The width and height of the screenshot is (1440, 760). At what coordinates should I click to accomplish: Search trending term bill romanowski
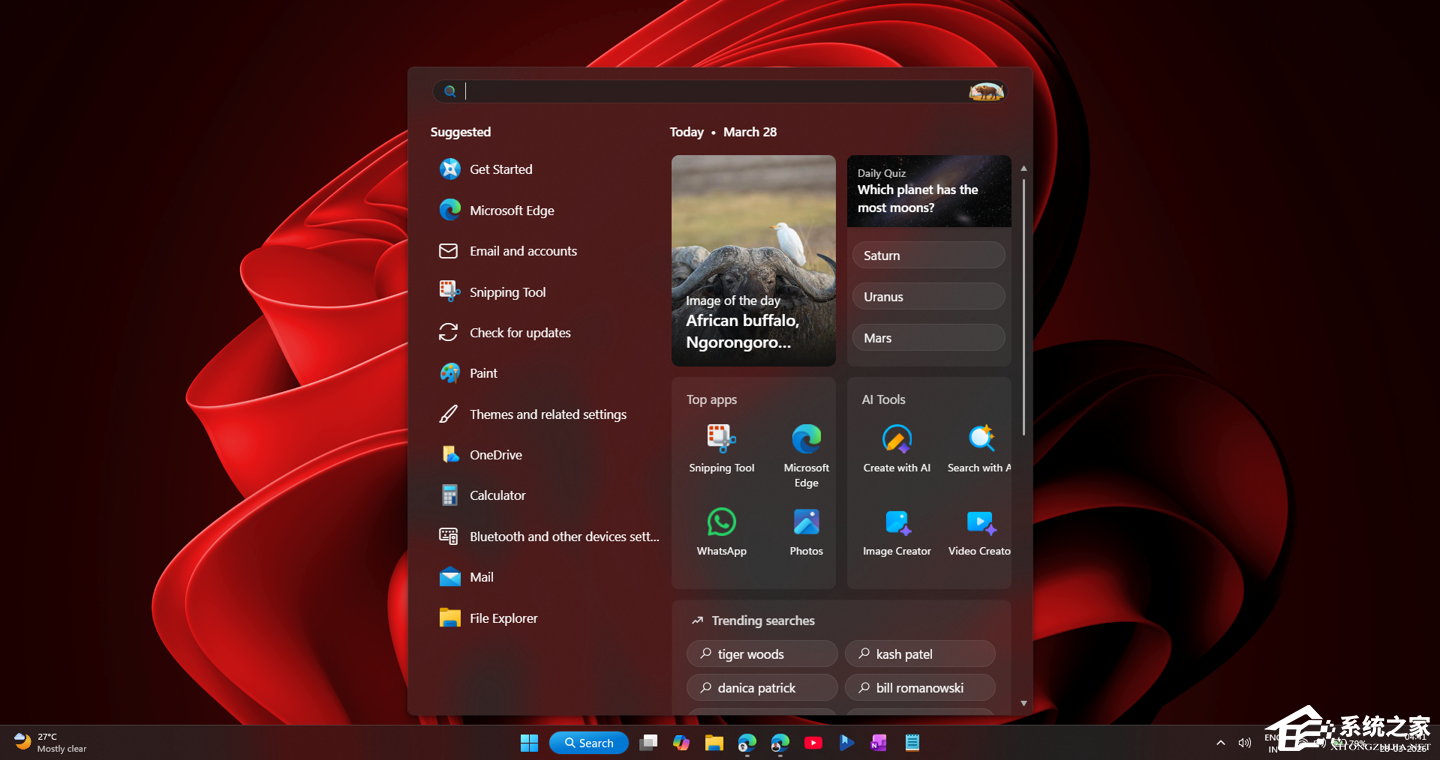(x=920, y=688)
